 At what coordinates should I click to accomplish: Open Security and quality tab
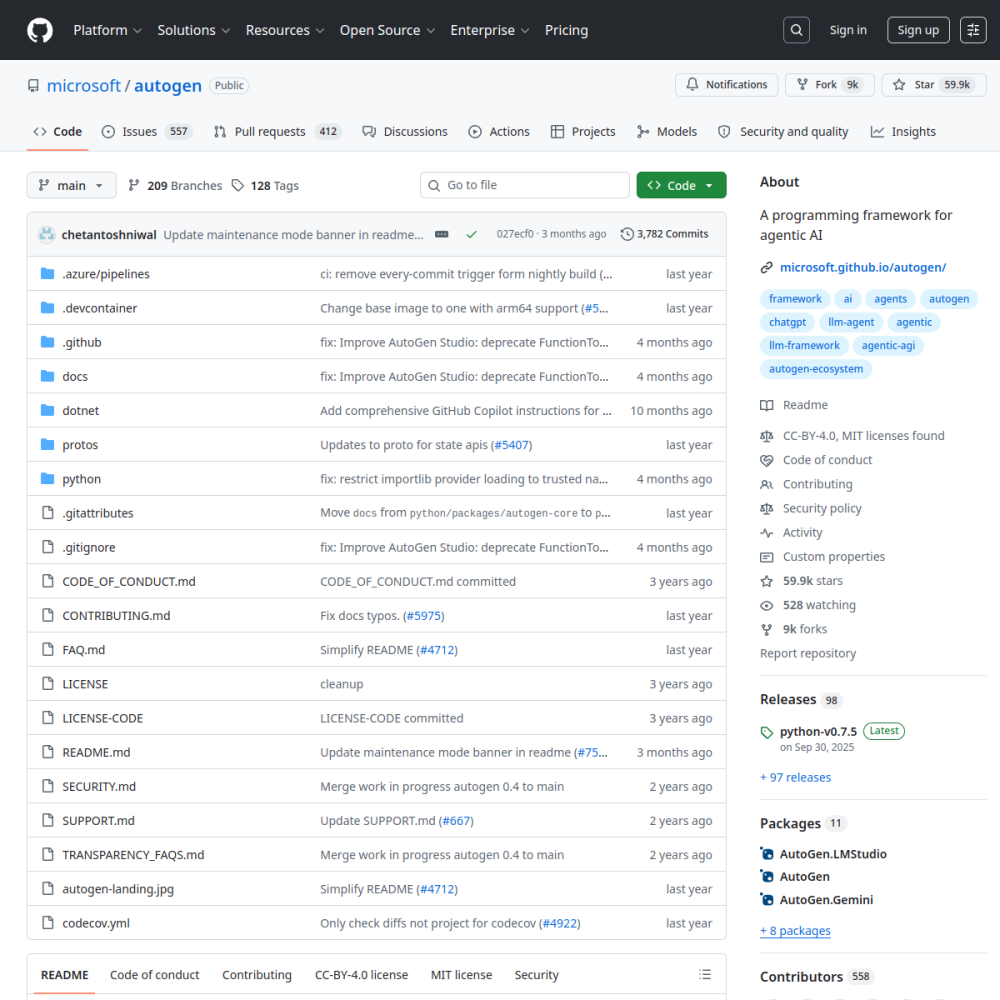[x=783, y=131]
